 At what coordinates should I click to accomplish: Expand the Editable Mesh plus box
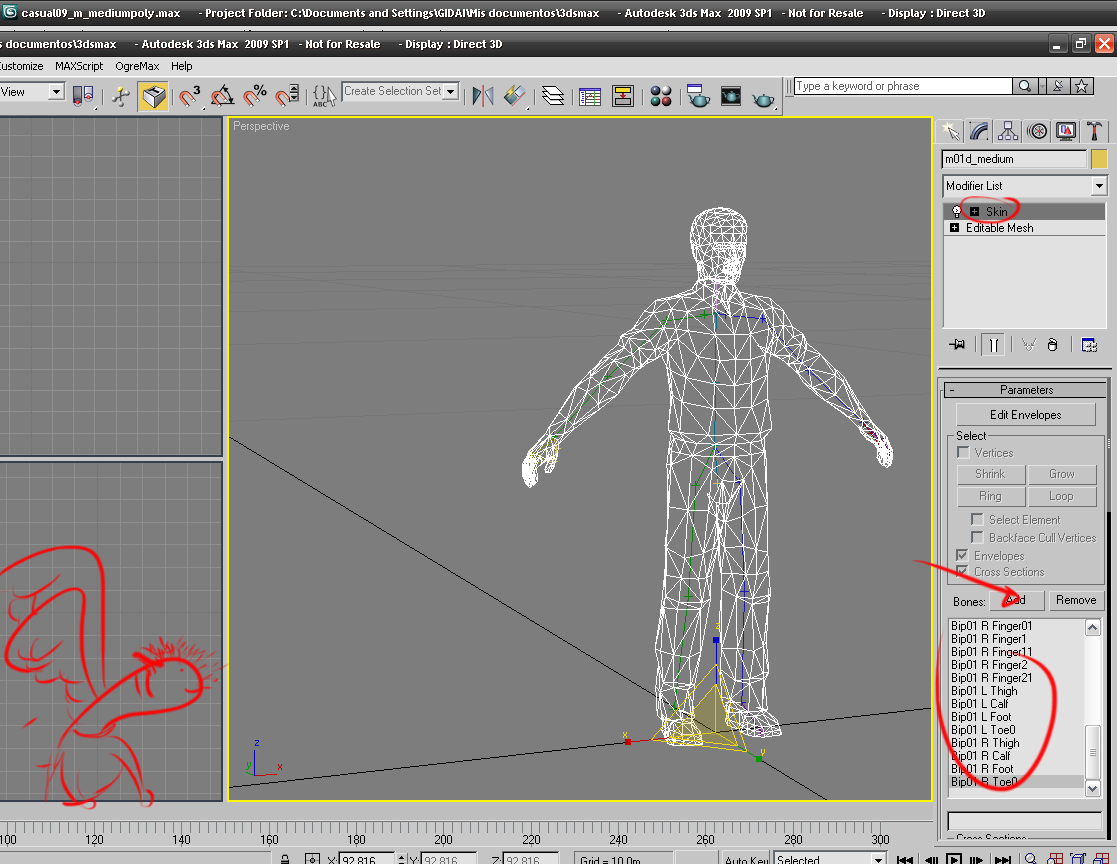[x=955, y=228]
